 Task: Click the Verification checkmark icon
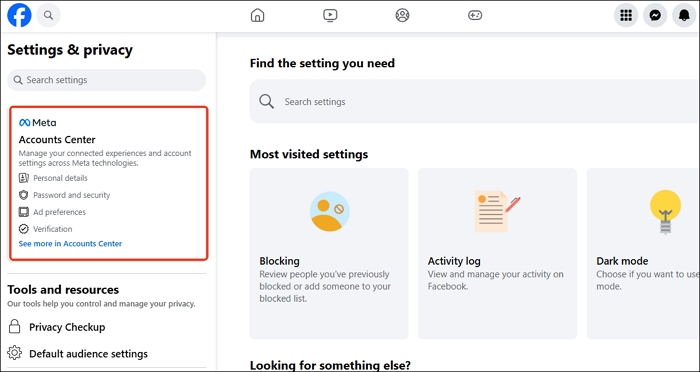coord(24,229)
